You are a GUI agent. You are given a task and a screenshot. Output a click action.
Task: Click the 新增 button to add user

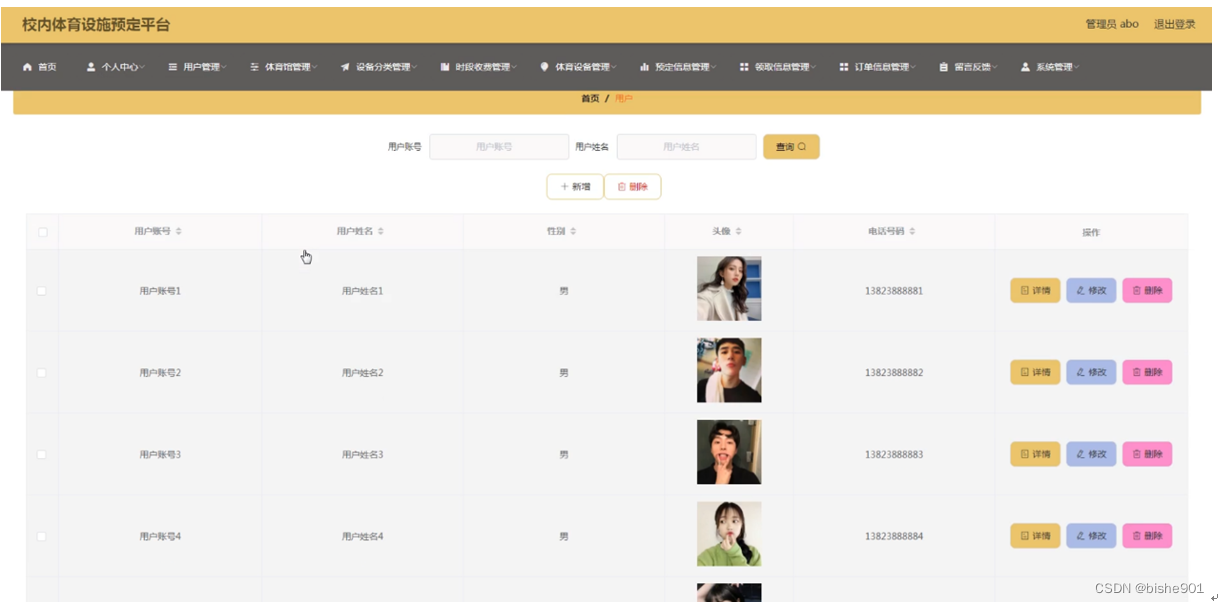click(575, 187)
